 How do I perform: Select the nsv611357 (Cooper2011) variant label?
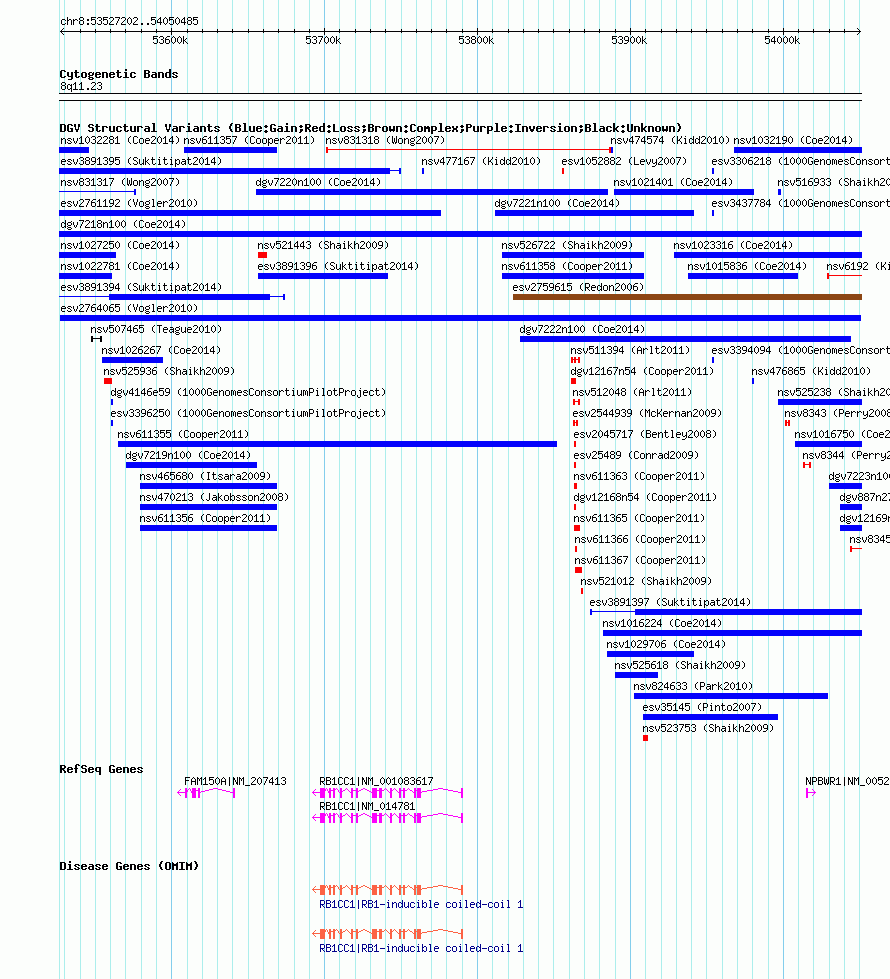(x=249, y=140)
